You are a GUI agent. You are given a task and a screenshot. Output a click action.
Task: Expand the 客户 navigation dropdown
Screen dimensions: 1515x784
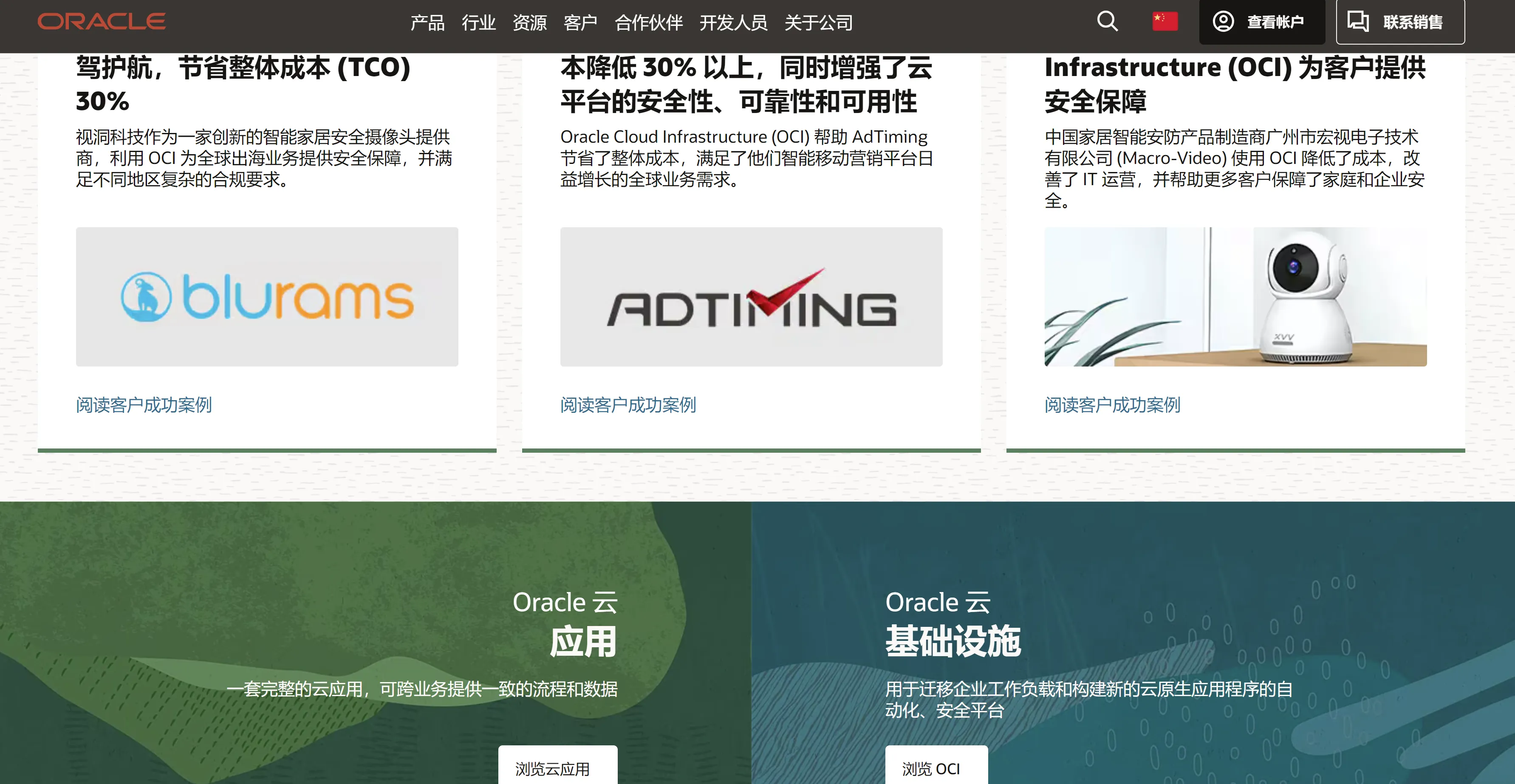[580, 23]
